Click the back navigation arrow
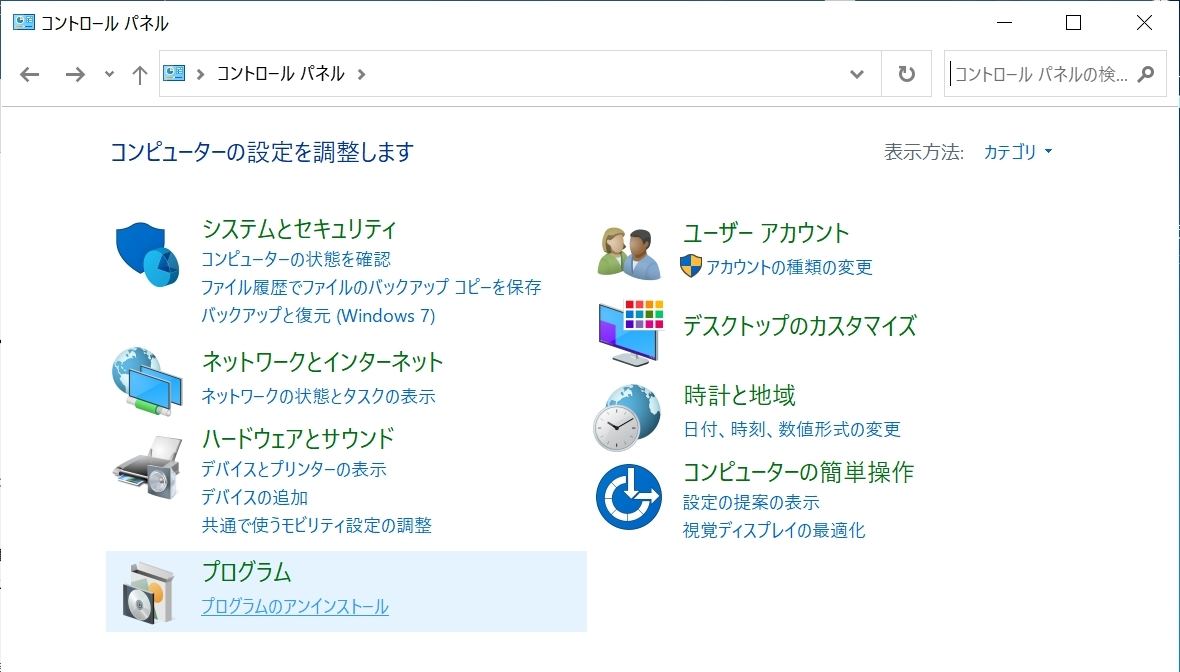Image resolution: width=1180 pixels, height=672 pixels. (30, 73)
